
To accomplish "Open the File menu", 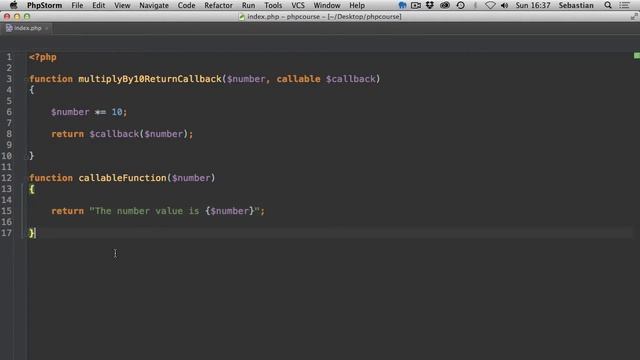I will [77, 5].
